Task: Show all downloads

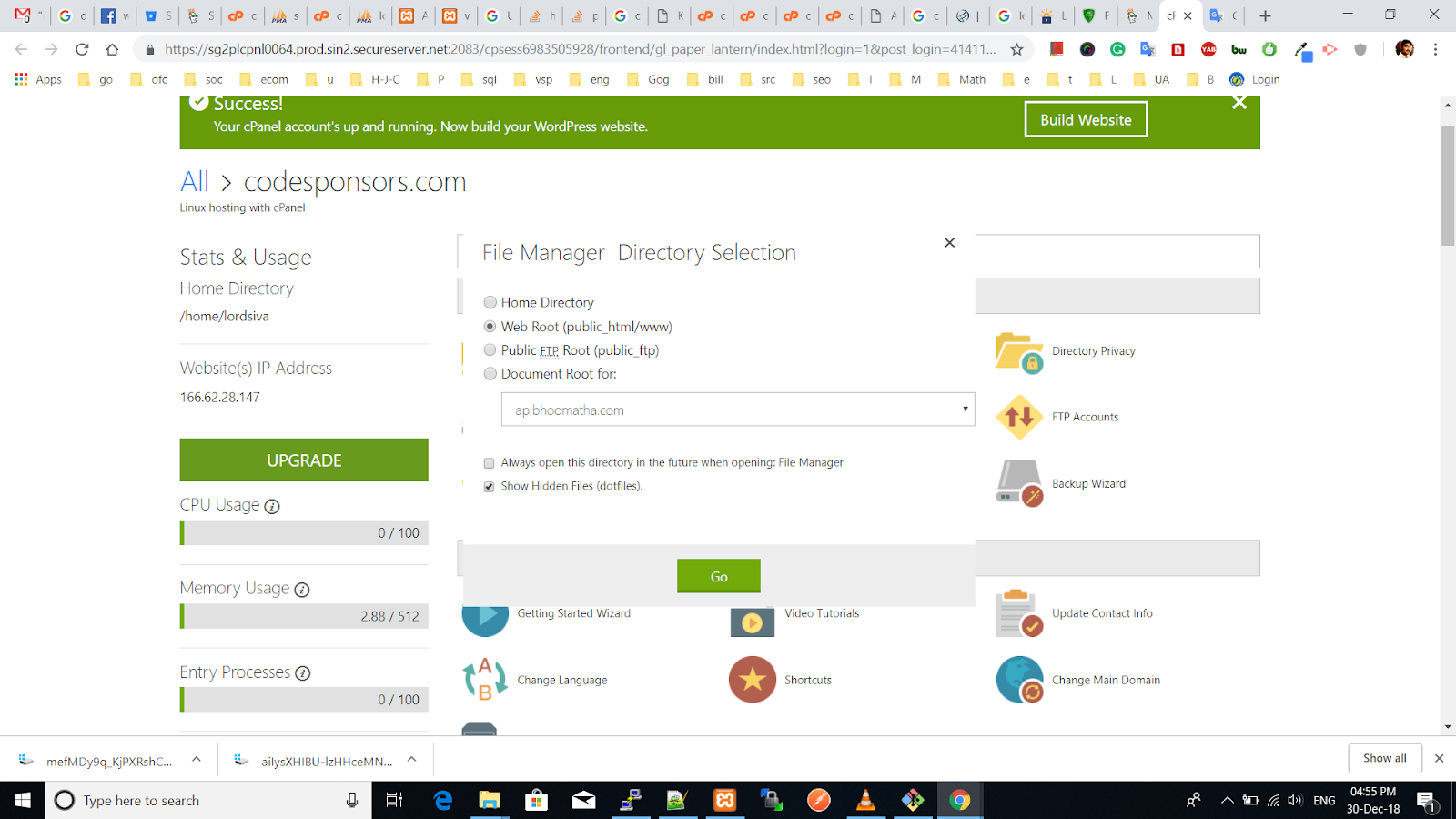Action: click(1384, 758)
